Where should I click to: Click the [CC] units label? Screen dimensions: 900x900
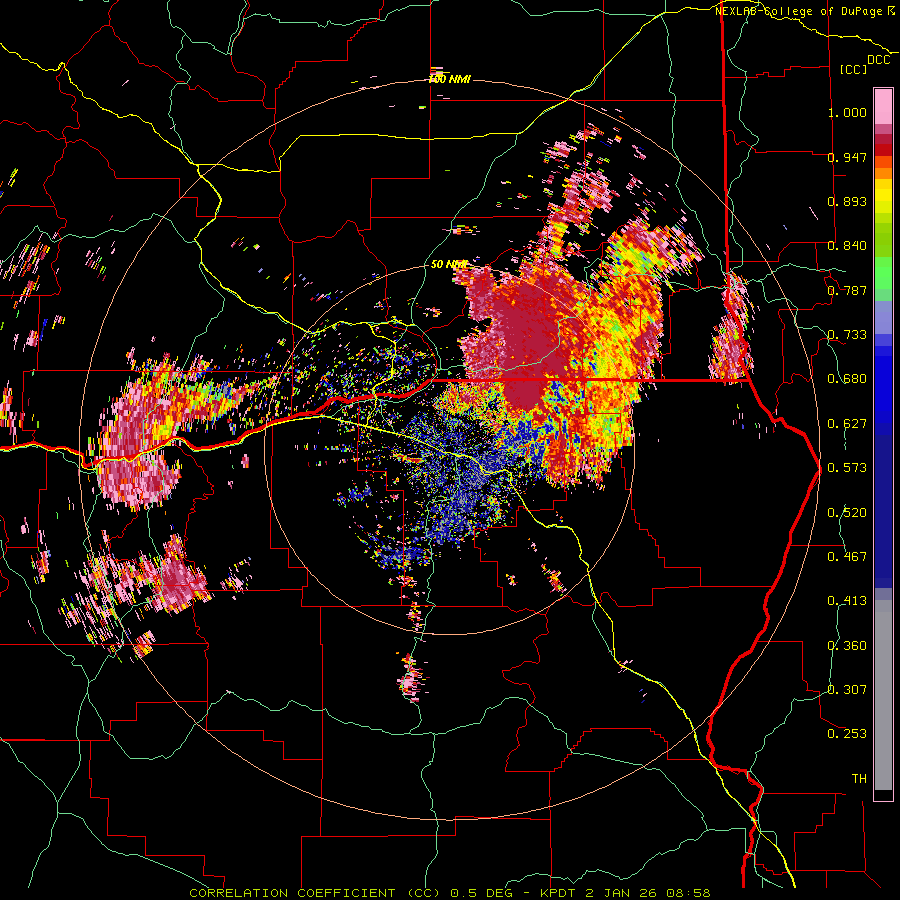(x=854, y=69)
